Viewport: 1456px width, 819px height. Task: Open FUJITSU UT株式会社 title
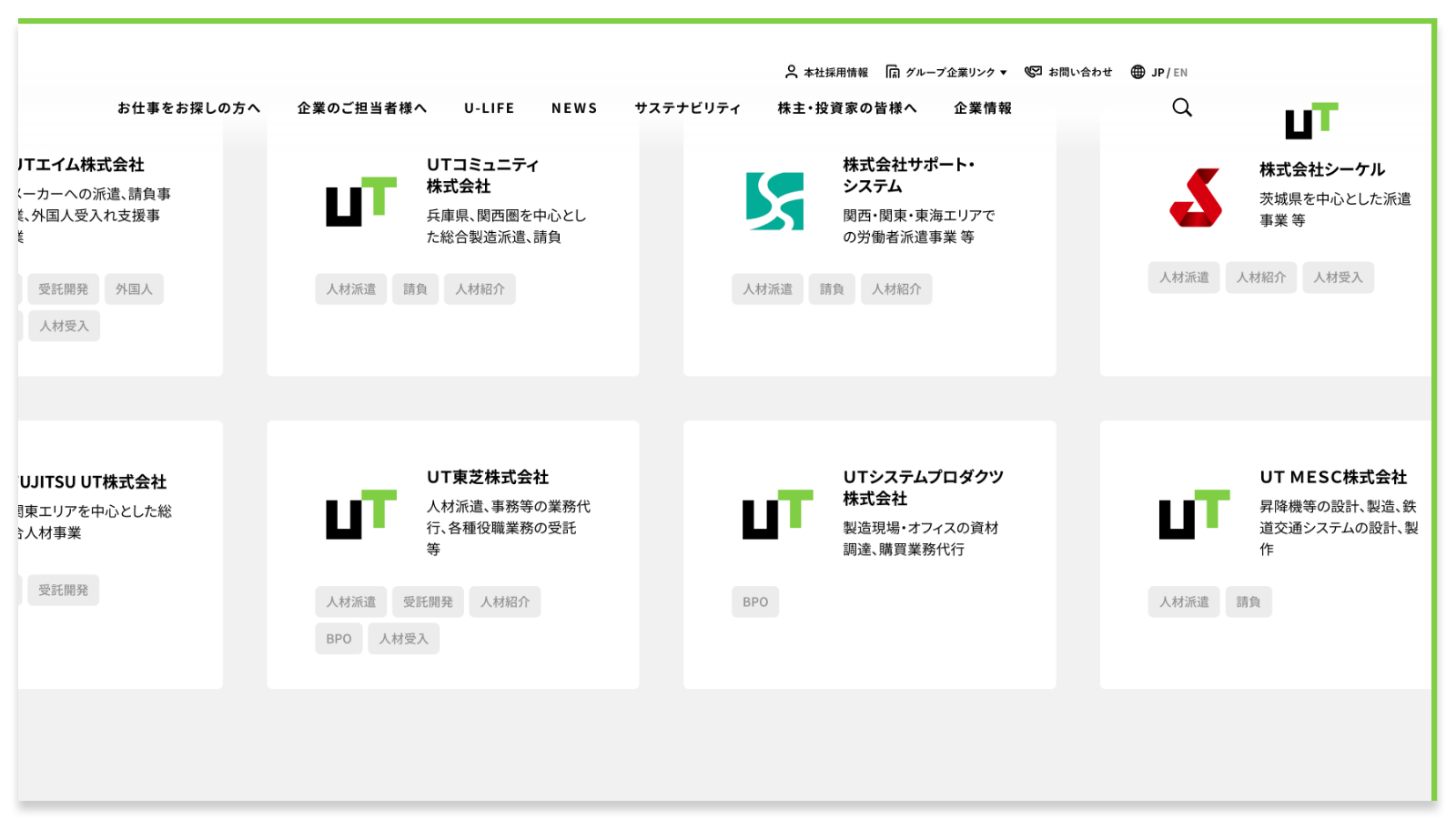click(x=92, y=482)
